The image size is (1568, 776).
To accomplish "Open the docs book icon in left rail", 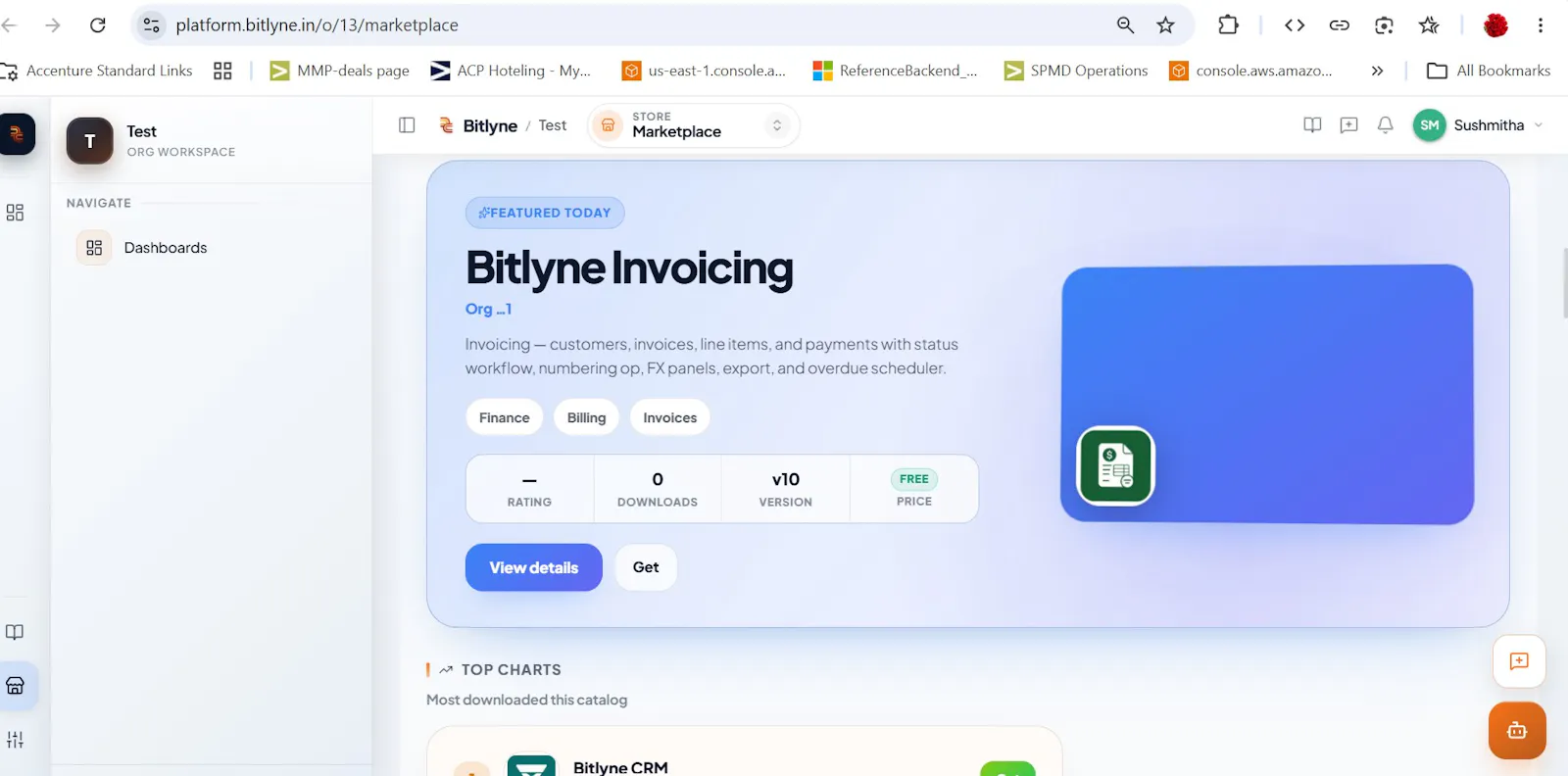I will tap(15, 632).
